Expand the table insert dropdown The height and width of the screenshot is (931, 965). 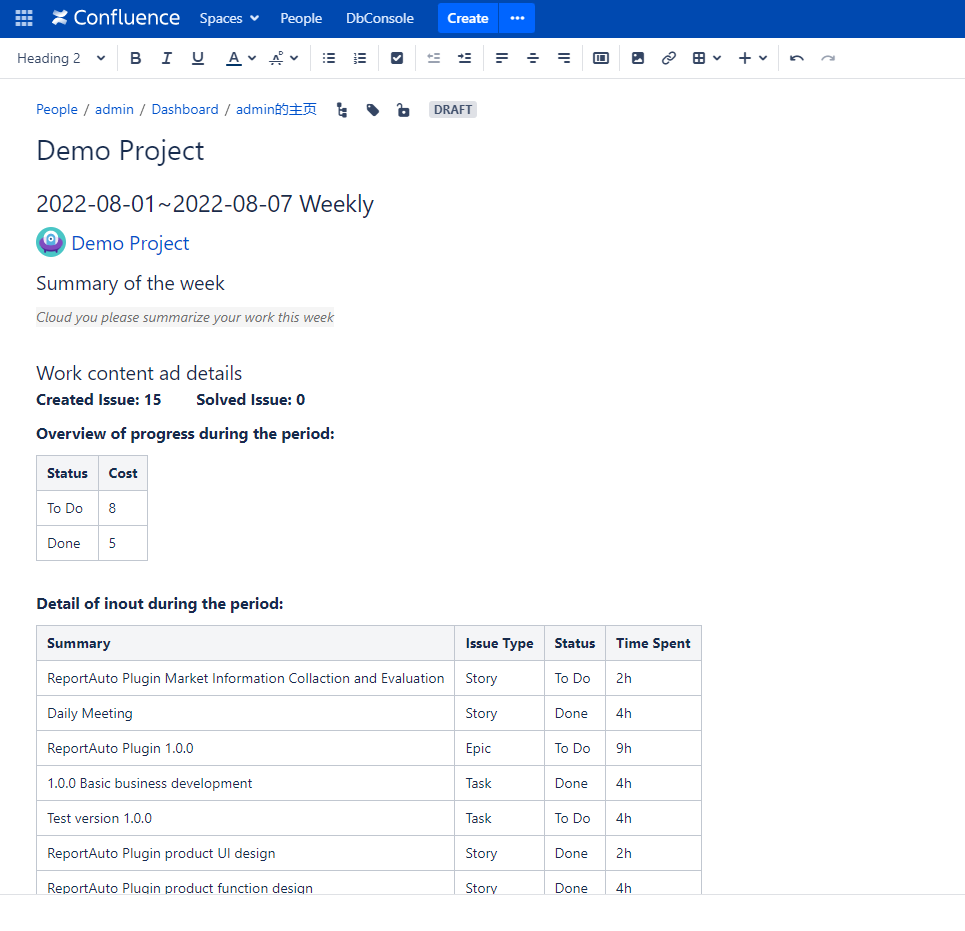707,58
